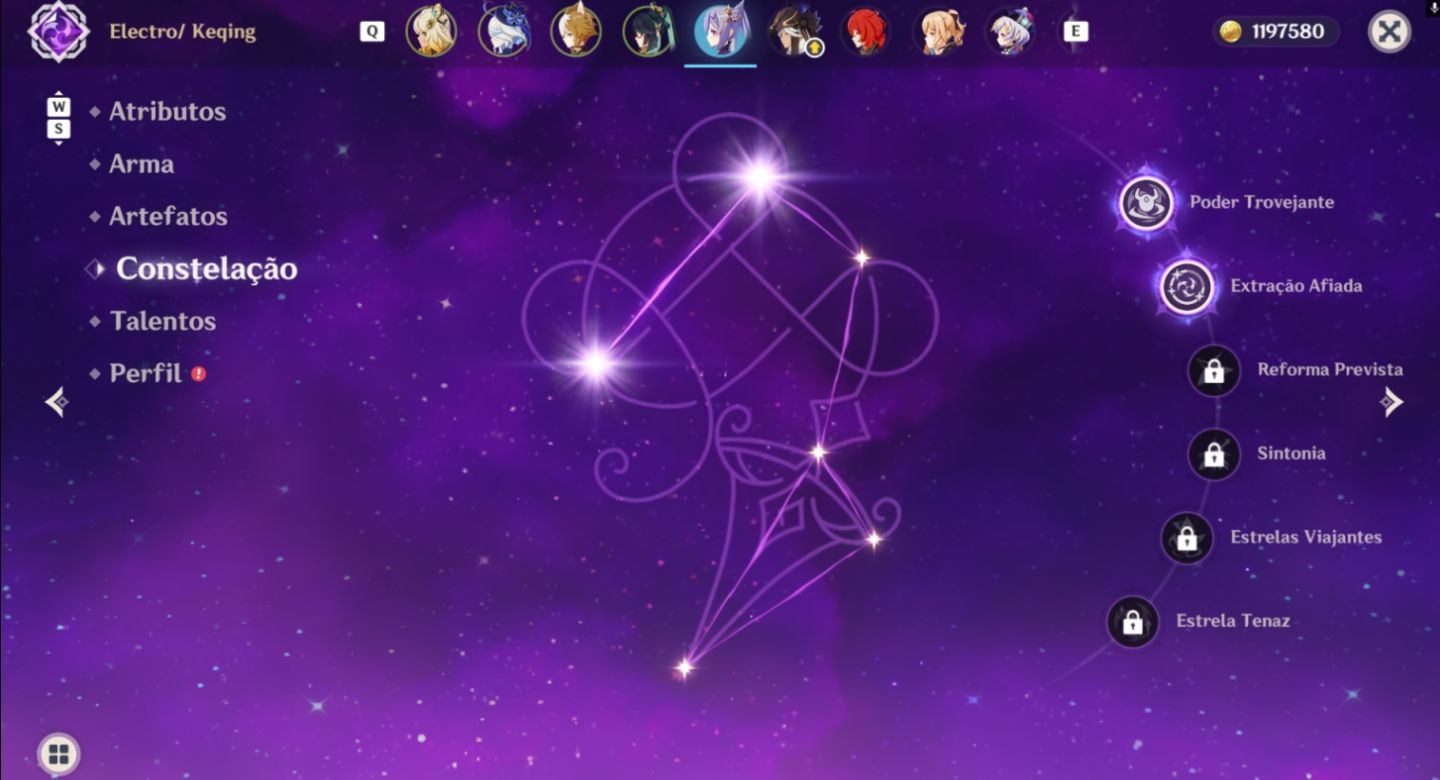Select the Extração Afiada constellation node

[1187, 286]
